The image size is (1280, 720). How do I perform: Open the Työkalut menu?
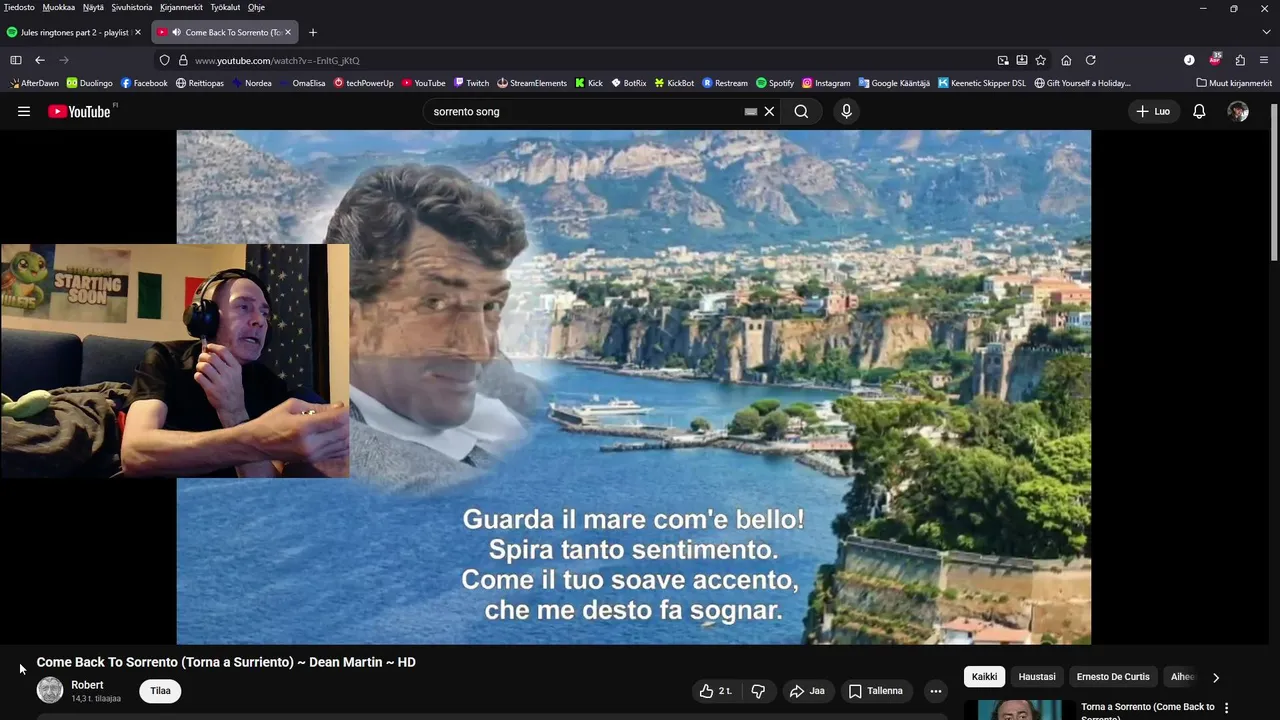[225, 7]
